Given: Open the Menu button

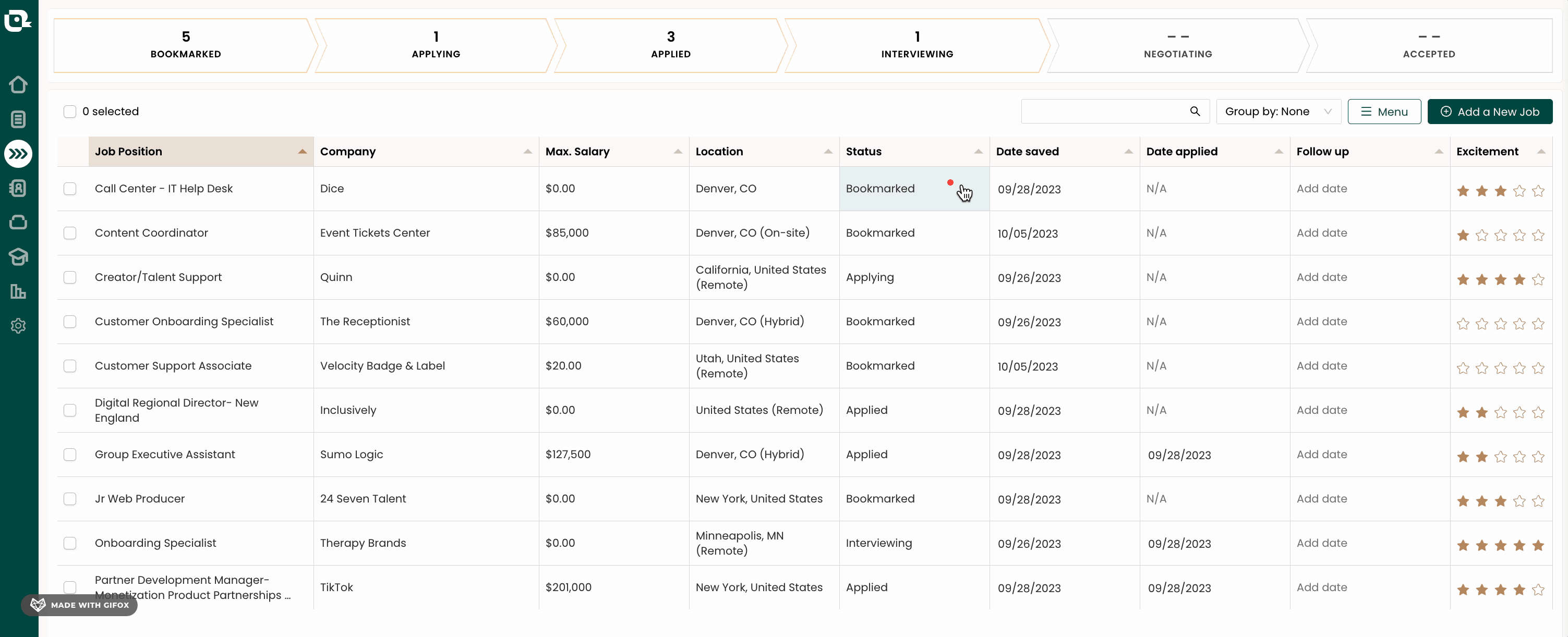Looking at the screenshot, I should click(1383, 112).
